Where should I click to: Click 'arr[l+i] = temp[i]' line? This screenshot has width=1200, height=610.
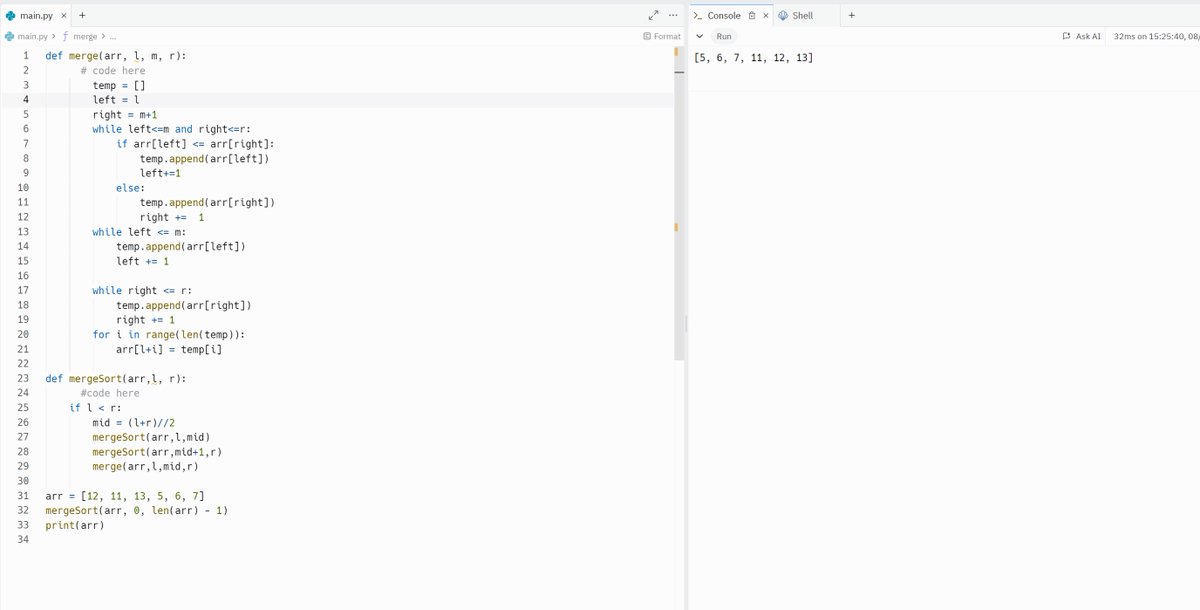(169, 349)
